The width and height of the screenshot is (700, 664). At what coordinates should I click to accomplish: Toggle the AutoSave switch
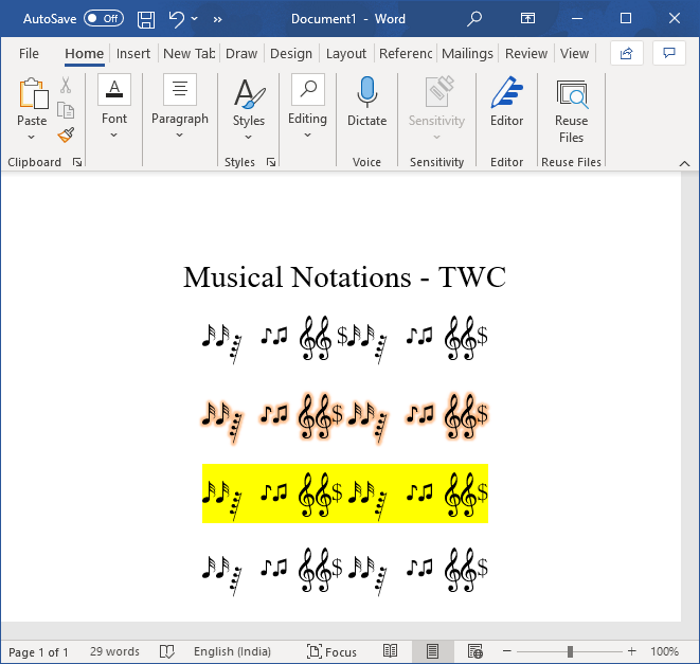pyautogui.click(x=104, y=19)
